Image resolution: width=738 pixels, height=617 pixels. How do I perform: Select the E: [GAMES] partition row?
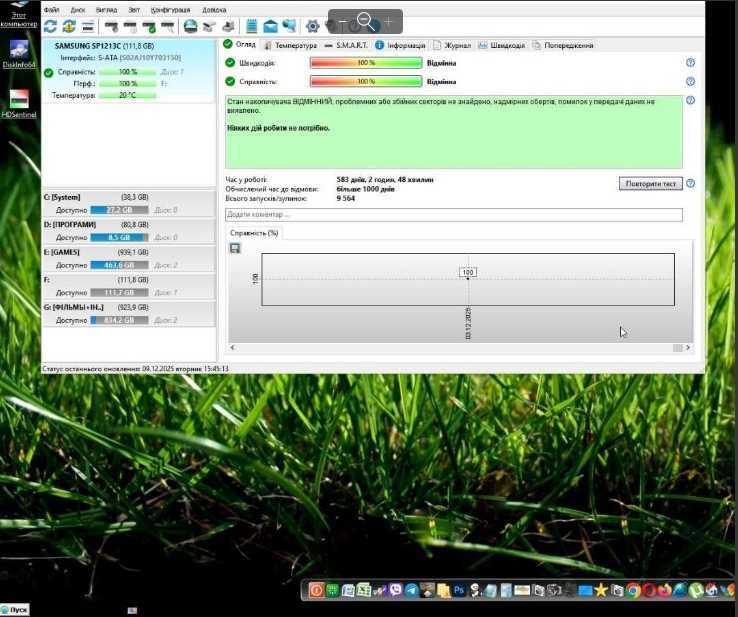pyautogui.click(x=129, y=258)
